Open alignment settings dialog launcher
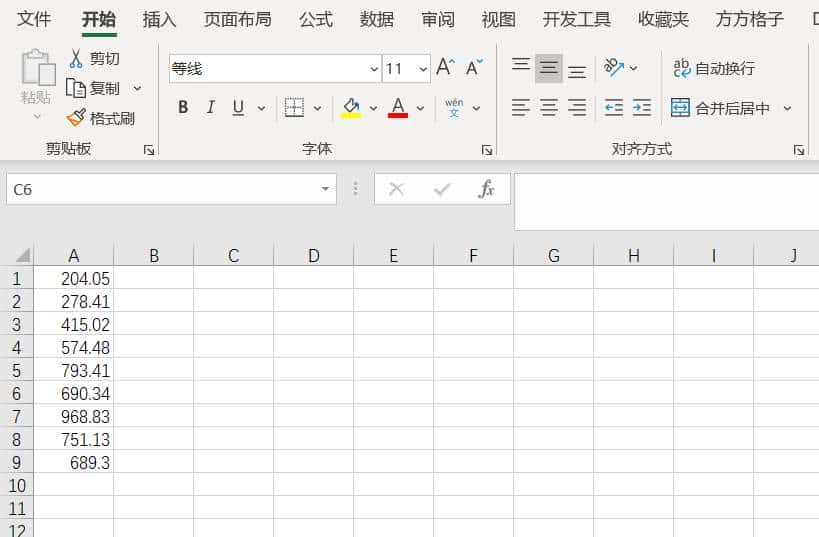Screen dimensions: 819x537 (799, 150)
